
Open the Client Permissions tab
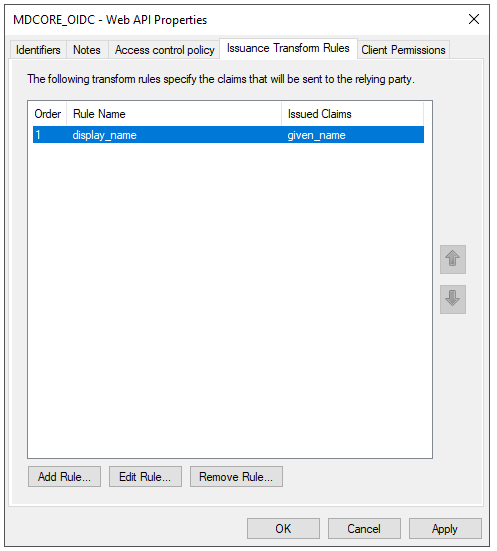tap(403, 50)
